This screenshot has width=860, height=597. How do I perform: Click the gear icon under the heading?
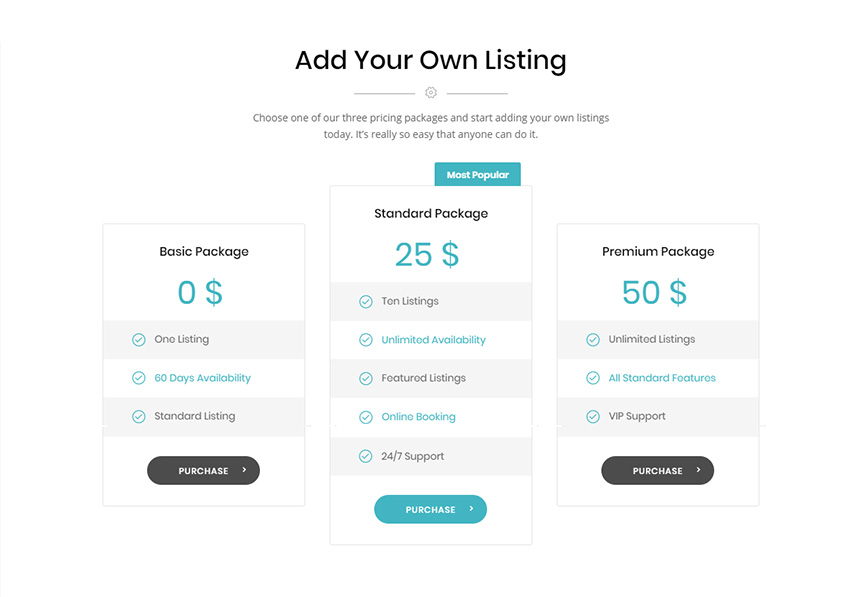pos(431,93)
